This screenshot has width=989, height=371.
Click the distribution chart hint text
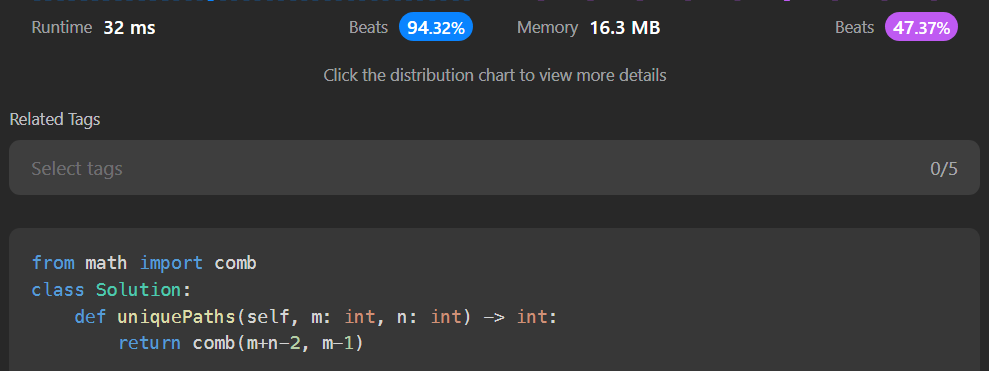494,76
